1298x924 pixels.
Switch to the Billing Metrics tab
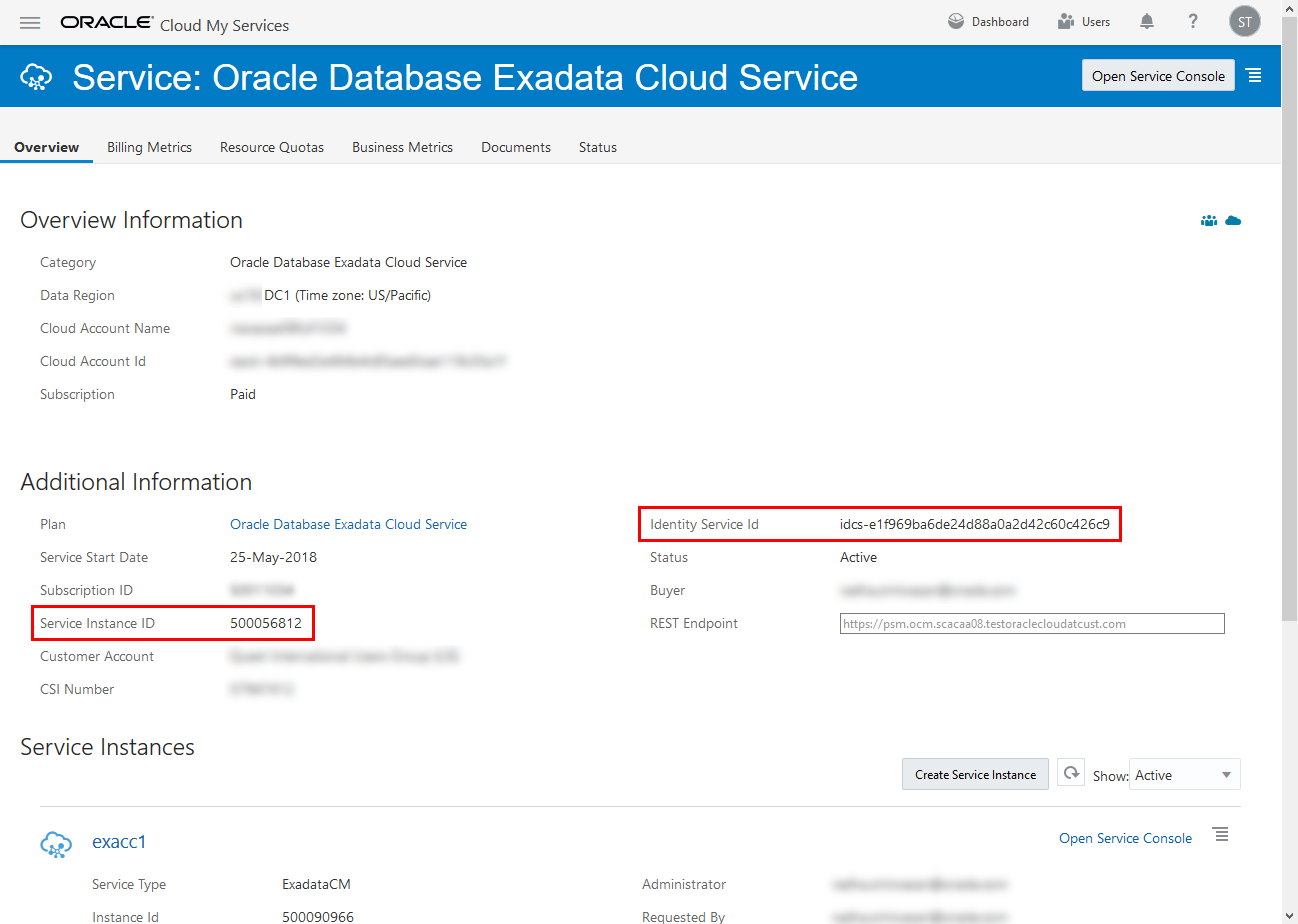[x=149, y=147]
